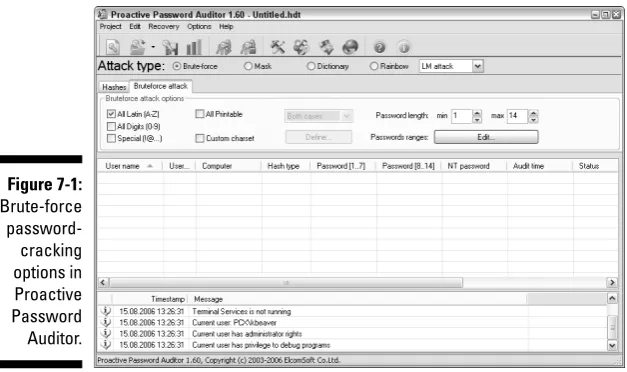
Task: Open the Recovery menu
Action: point(164,26)
